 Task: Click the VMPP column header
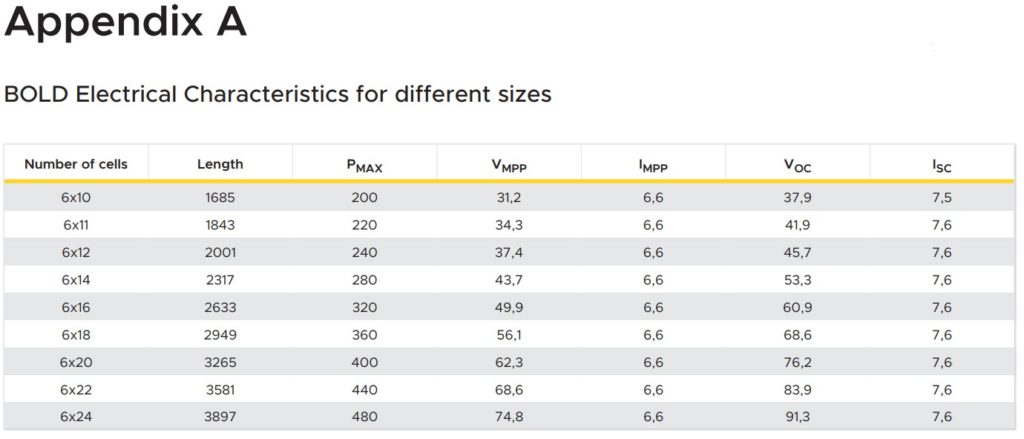point(509,166)
